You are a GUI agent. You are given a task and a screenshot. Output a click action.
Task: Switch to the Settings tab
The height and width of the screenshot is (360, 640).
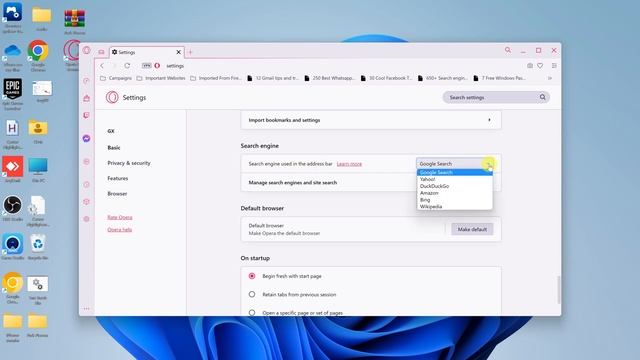click(x=146, y=52)
